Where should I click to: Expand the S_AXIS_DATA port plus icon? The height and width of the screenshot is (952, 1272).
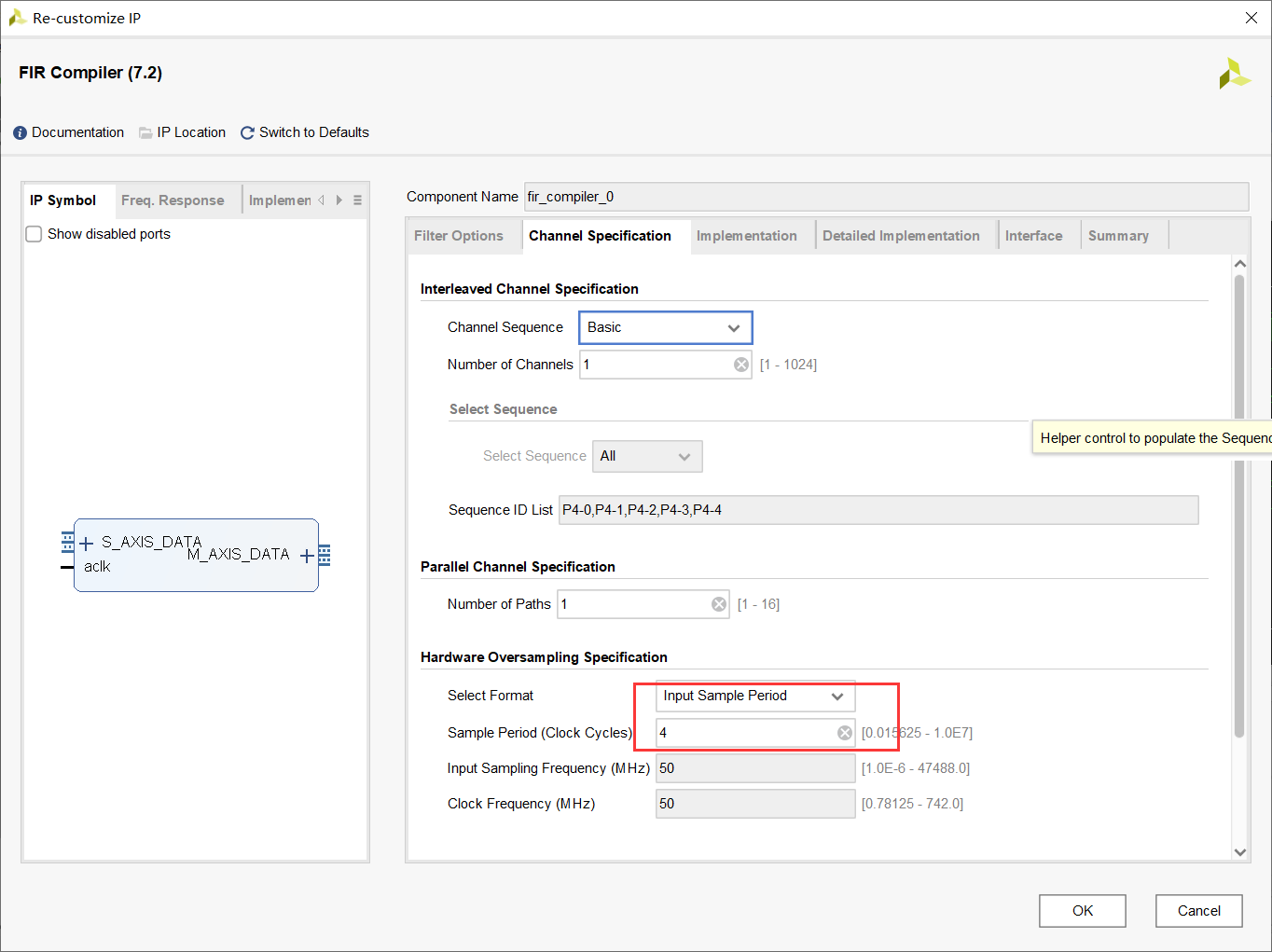point(86,544)
